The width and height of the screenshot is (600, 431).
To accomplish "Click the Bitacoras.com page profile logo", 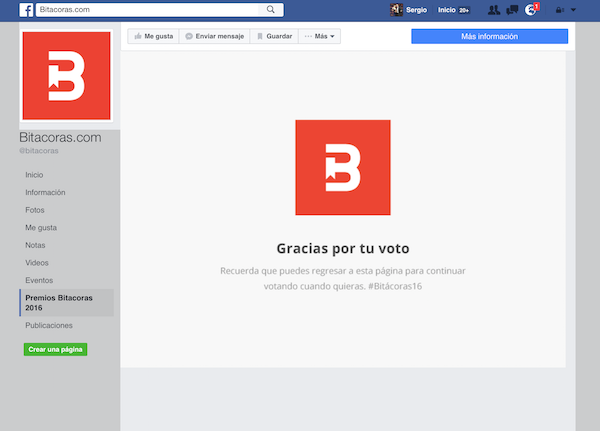I will point(66,76).
